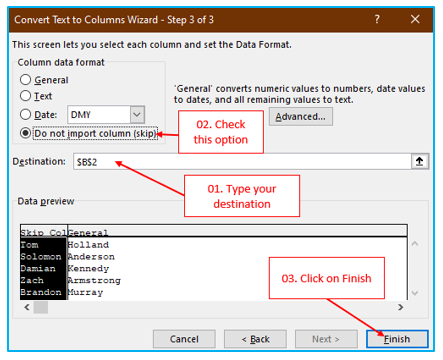
Task: Click 'Kennedy' in the data preview
Action: click(88, 268)
